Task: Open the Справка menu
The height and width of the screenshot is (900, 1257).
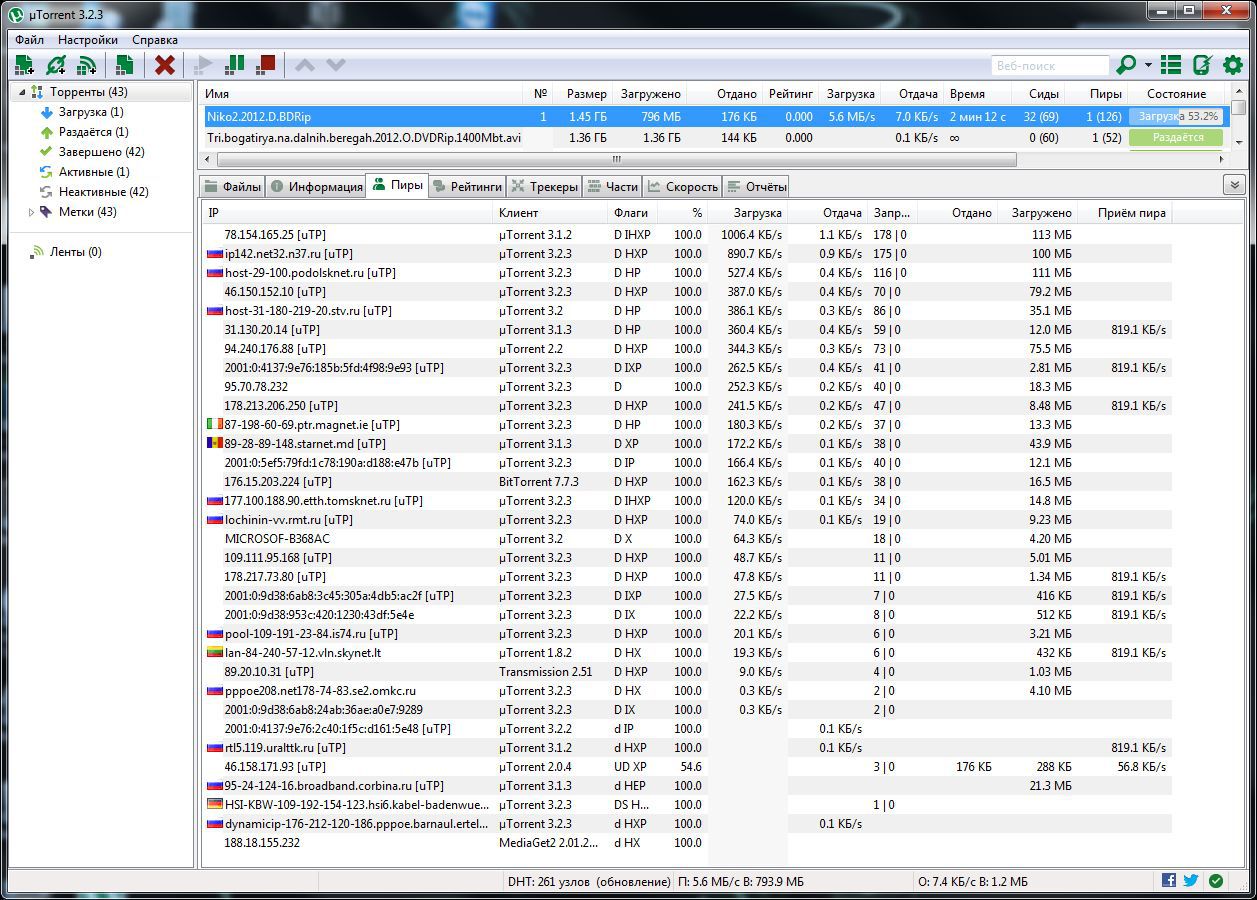Action: [155, 40]
